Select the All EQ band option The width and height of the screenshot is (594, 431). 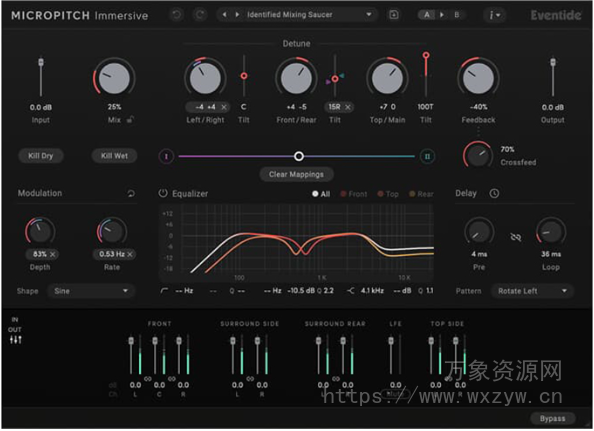tap(321, 194)
